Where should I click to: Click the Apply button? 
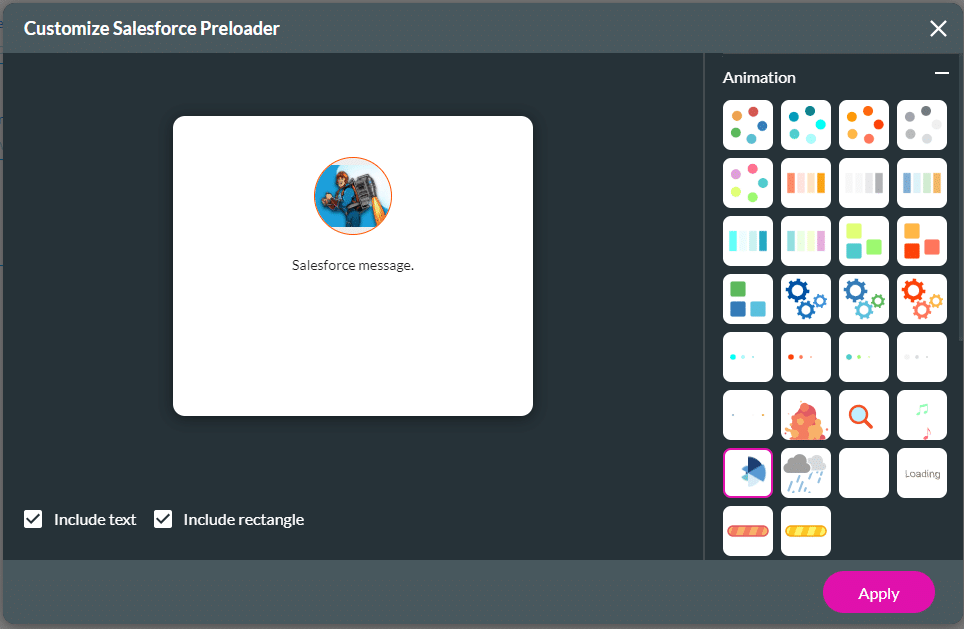click(x=878, y=593)
